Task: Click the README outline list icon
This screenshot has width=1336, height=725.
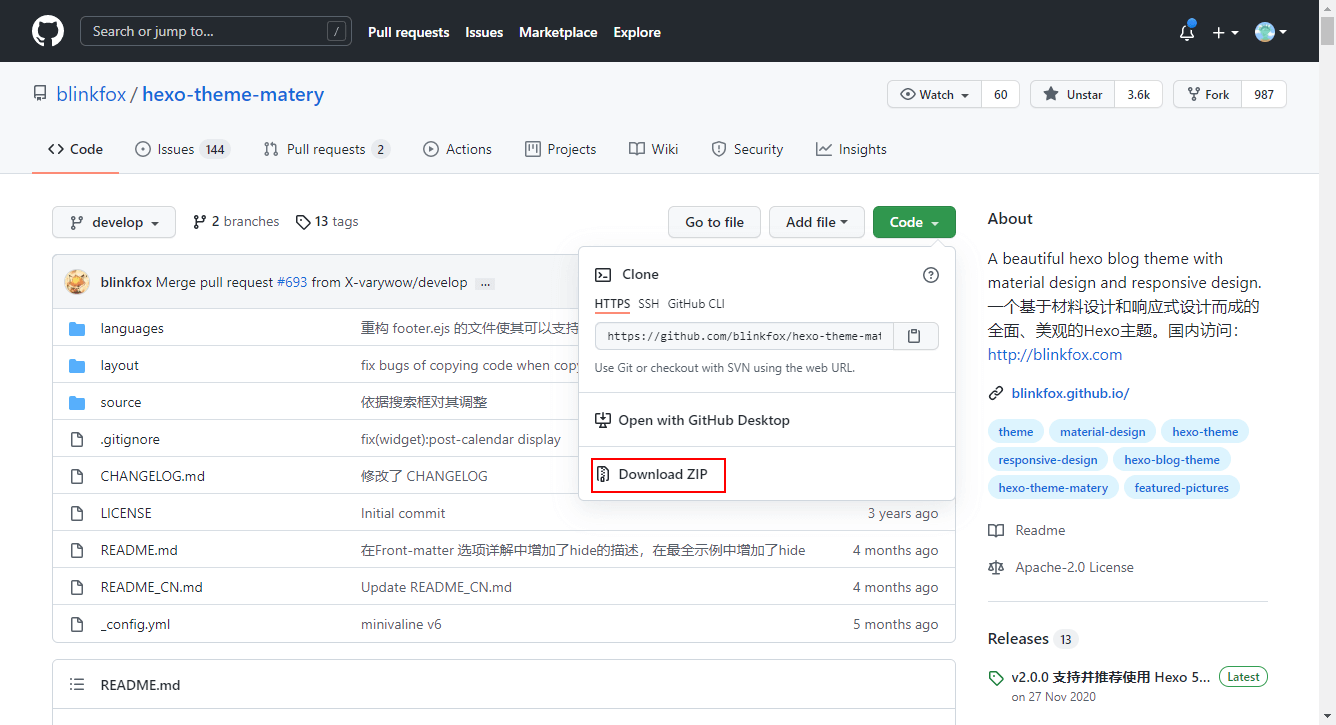Action: coord(77,685)
